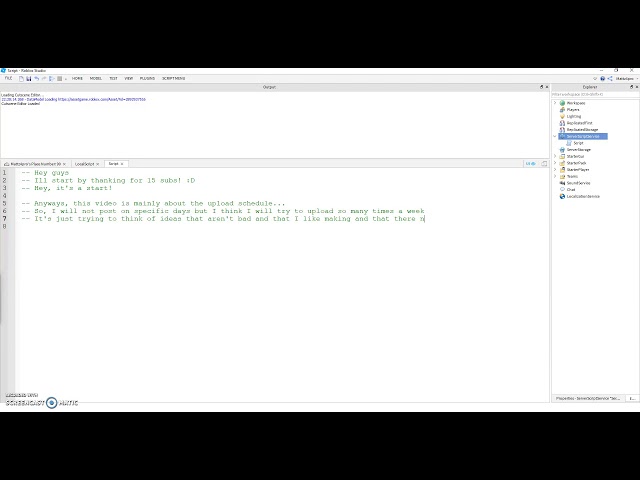
Task: Select SoundService in Explorer
Action: [578, 183]
